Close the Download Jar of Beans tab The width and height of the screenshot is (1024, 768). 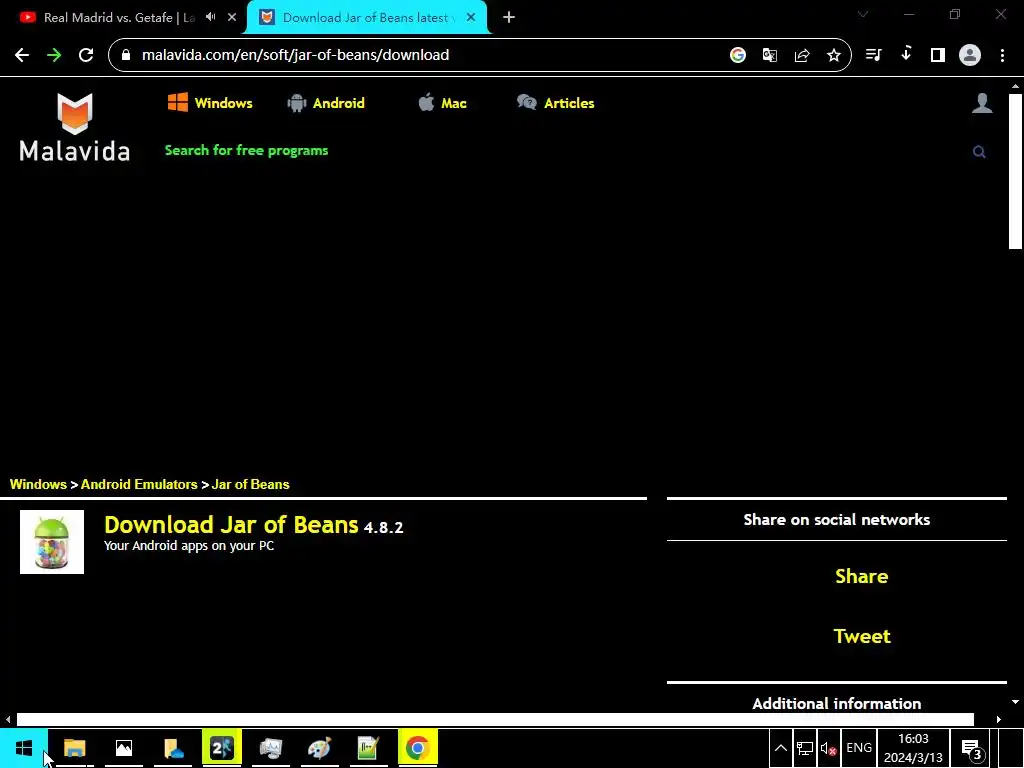[471, 18]
